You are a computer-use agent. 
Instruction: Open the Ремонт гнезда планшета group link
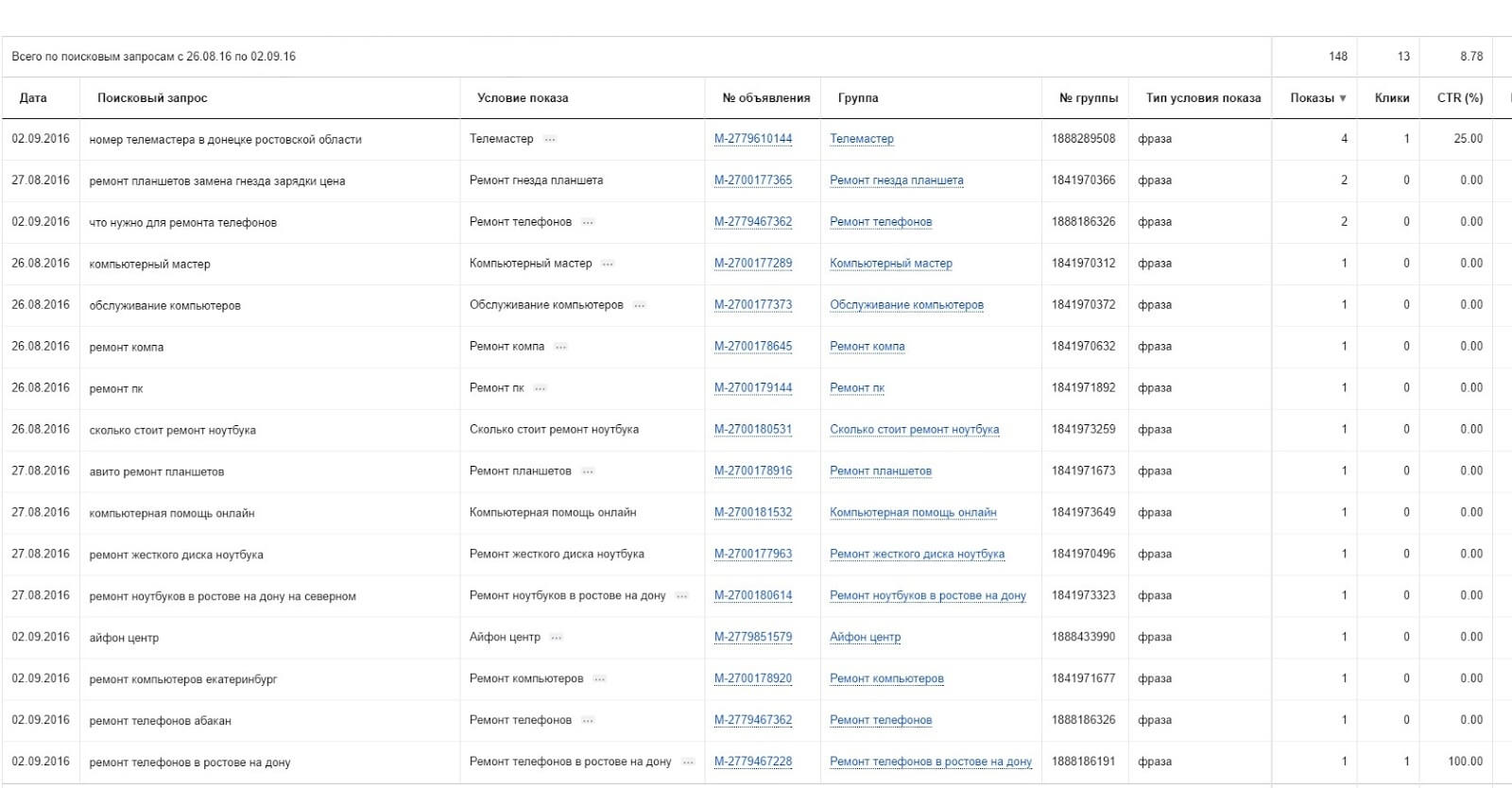[x=896, y=180]
